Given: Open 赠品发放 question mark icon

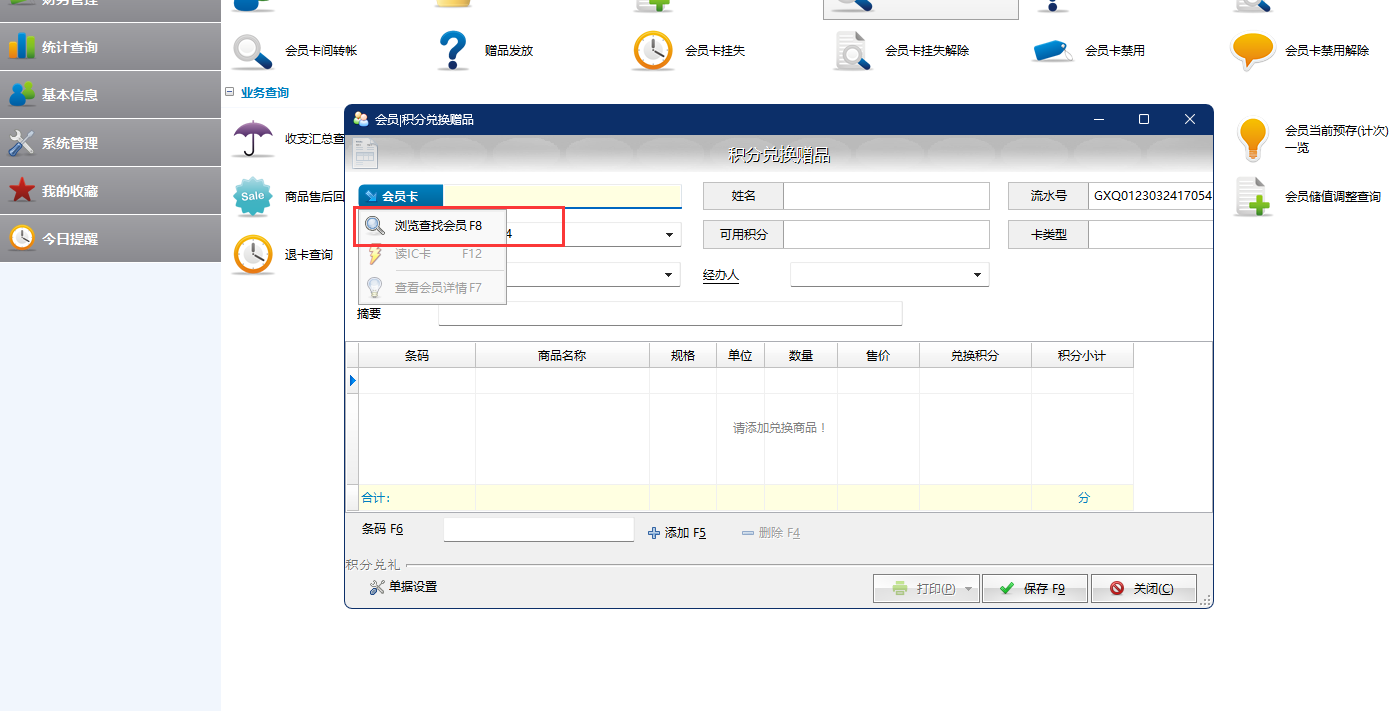Looking at the screenshot, I should click(x=453, y=51).
